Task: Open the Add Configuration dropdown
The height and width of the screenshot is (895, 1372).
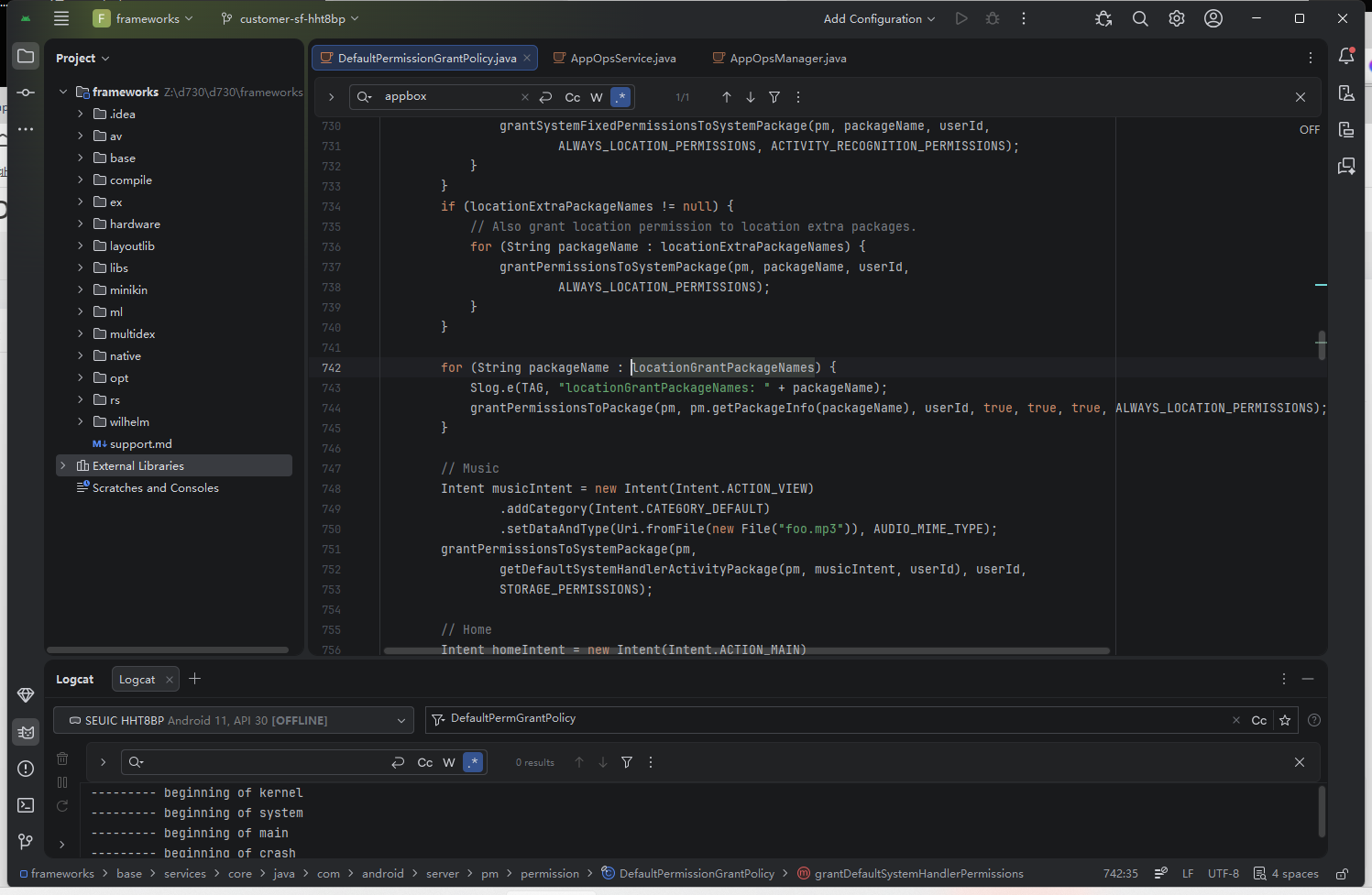Action: (879, 18)
